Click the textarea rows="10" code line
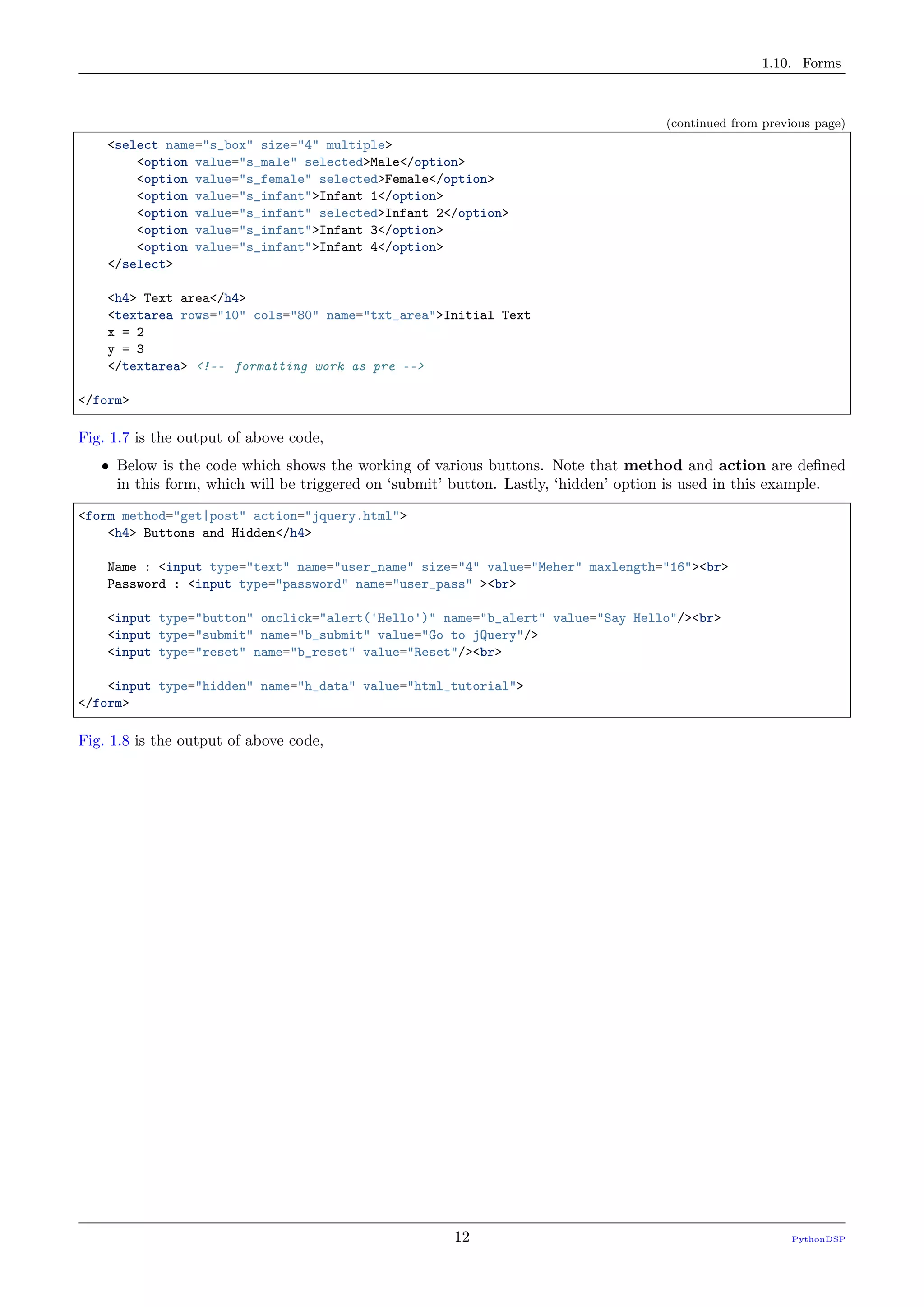The width and height of the screenshot is (924, 1307). tap(319, 315)
